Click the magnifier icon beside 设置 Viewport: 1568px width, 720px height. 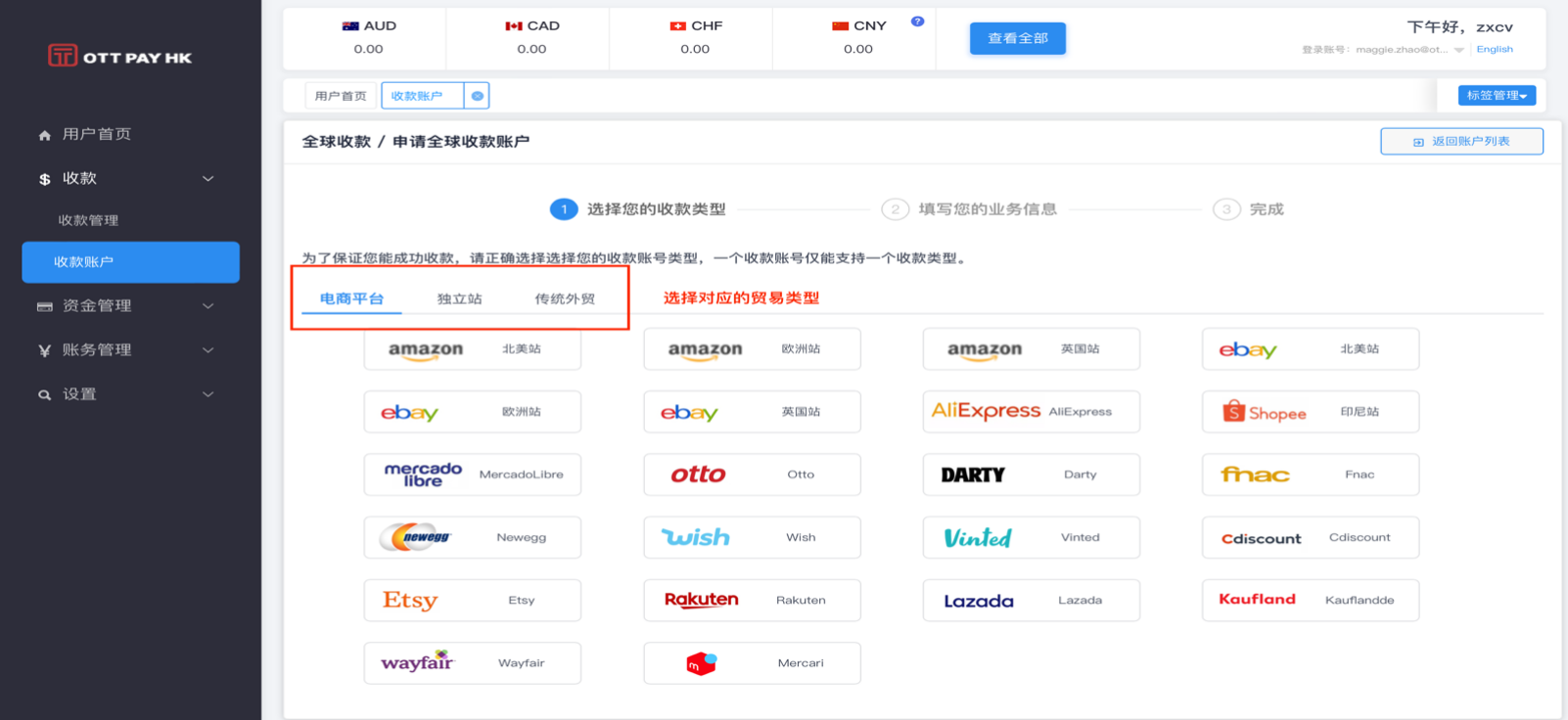click(44, 394)
